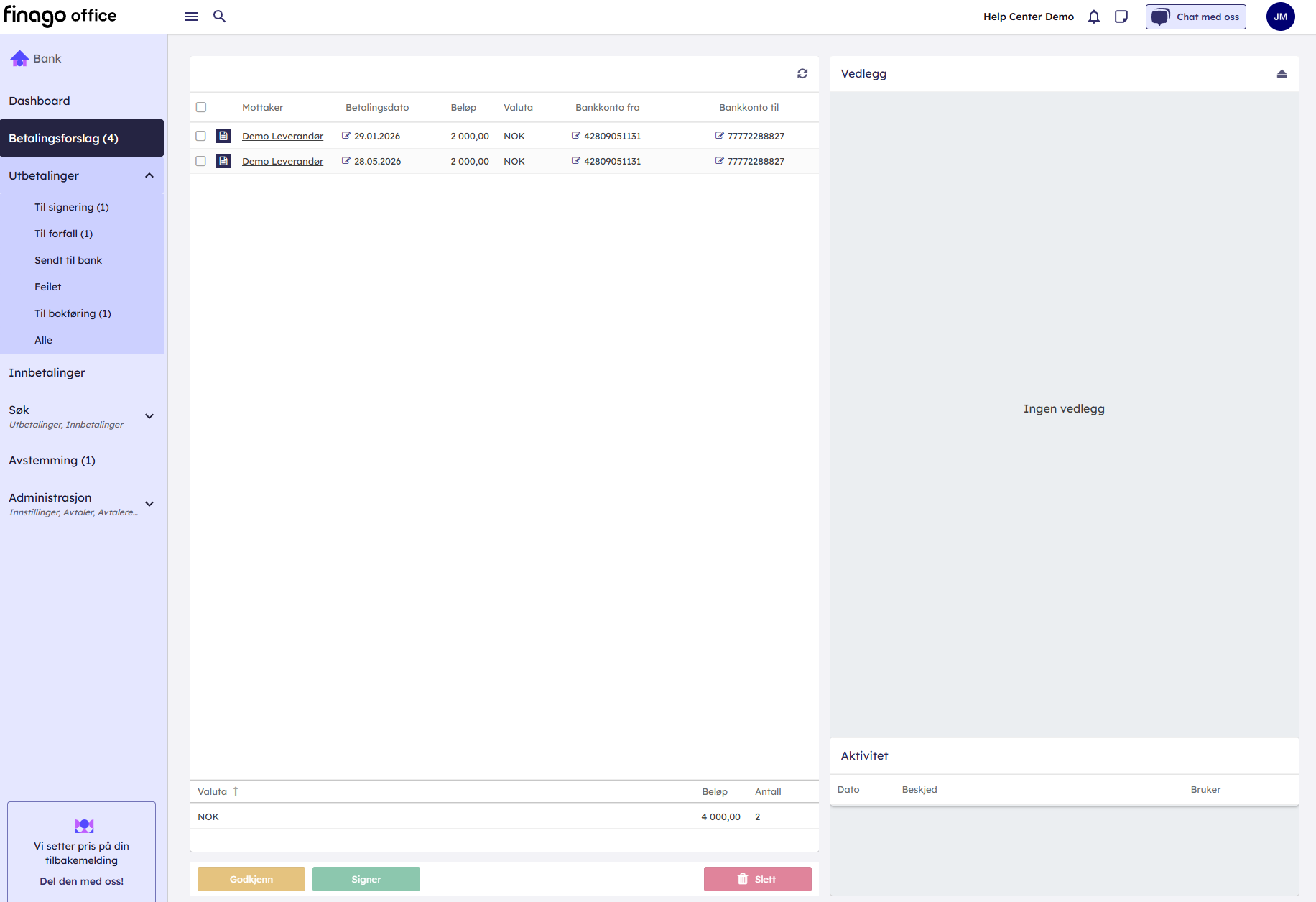
Task: Check the 29.01.2026 payment row
Action: coord(201,136)
